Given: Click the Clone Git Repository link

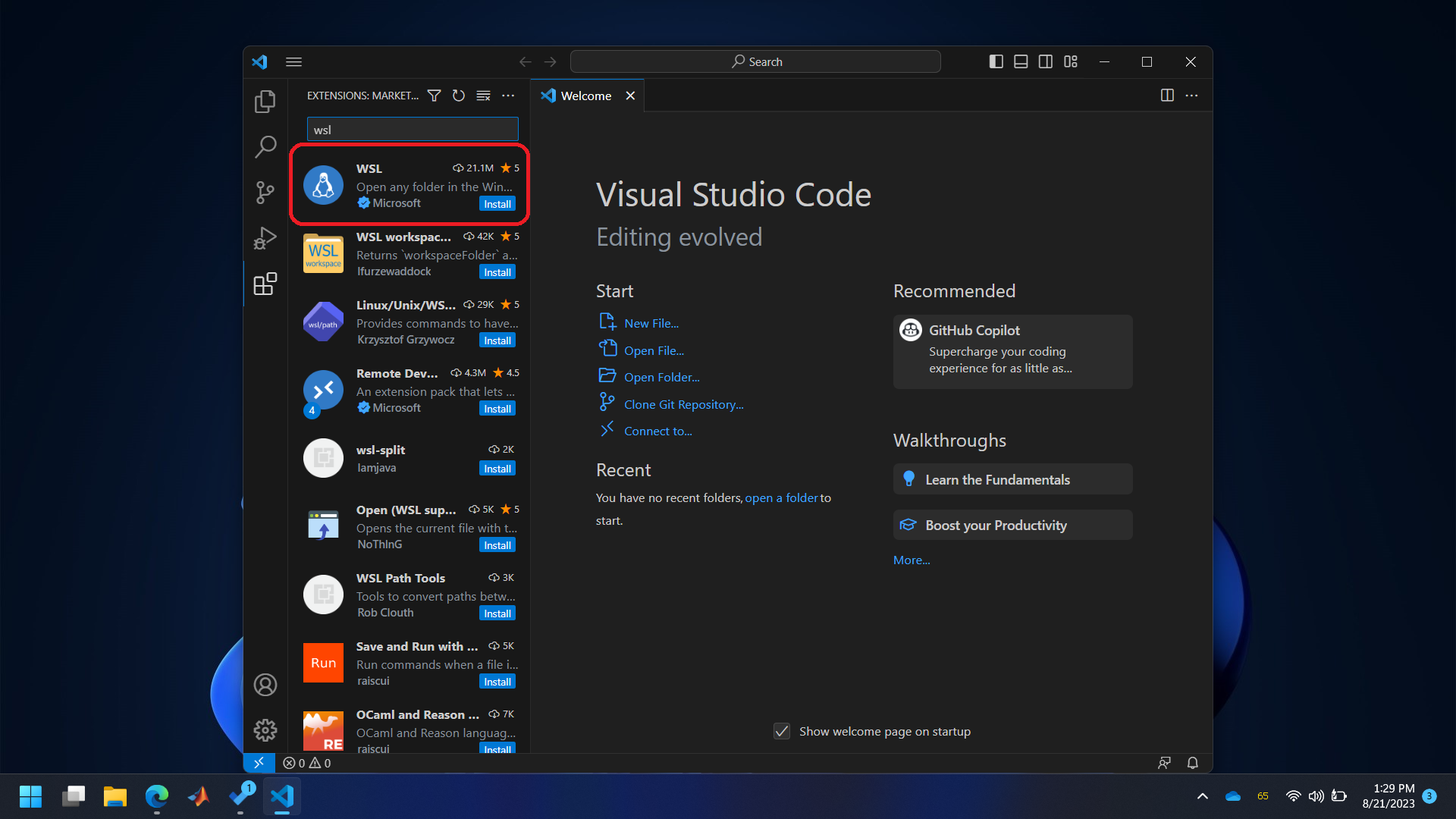Looking at the screenshot, I should point(683,404).
